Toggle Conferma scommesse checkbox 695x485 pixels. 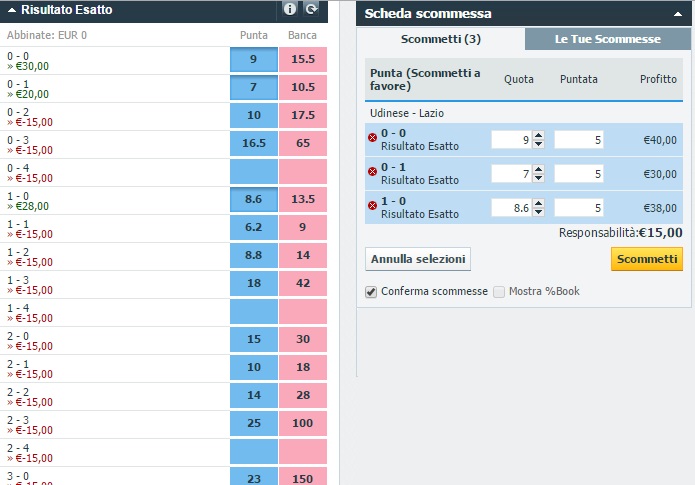coord(373,291)
